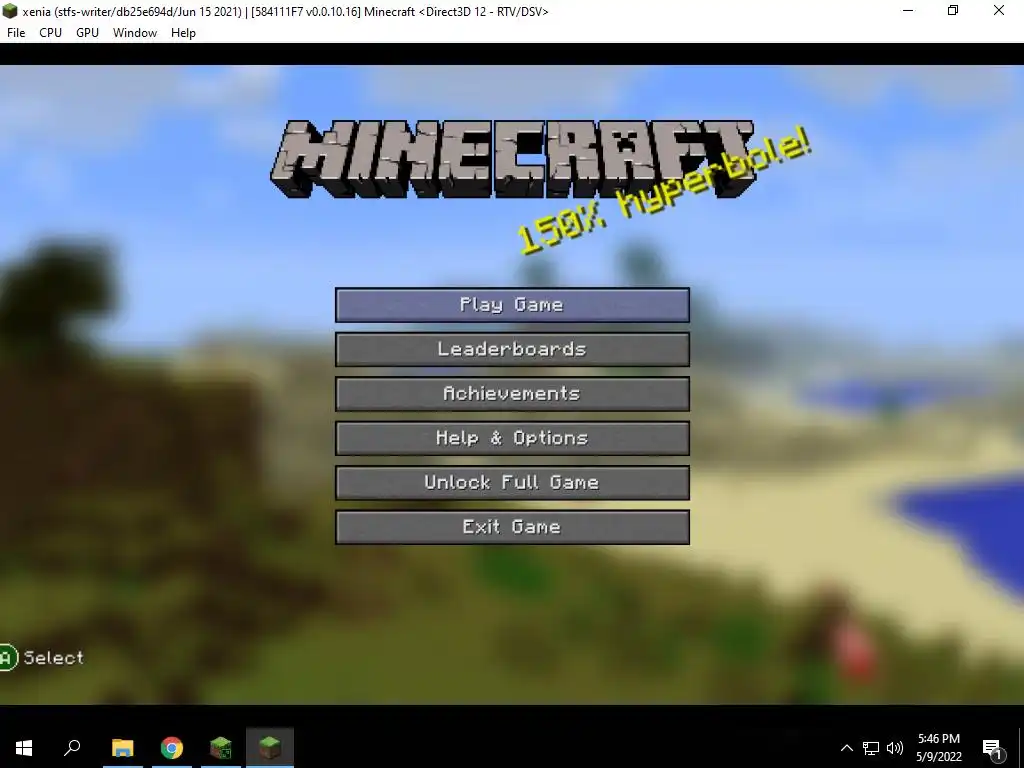Restore down the xenia window
Viewport: 1024px width, 768px height.
click(953, 10)
